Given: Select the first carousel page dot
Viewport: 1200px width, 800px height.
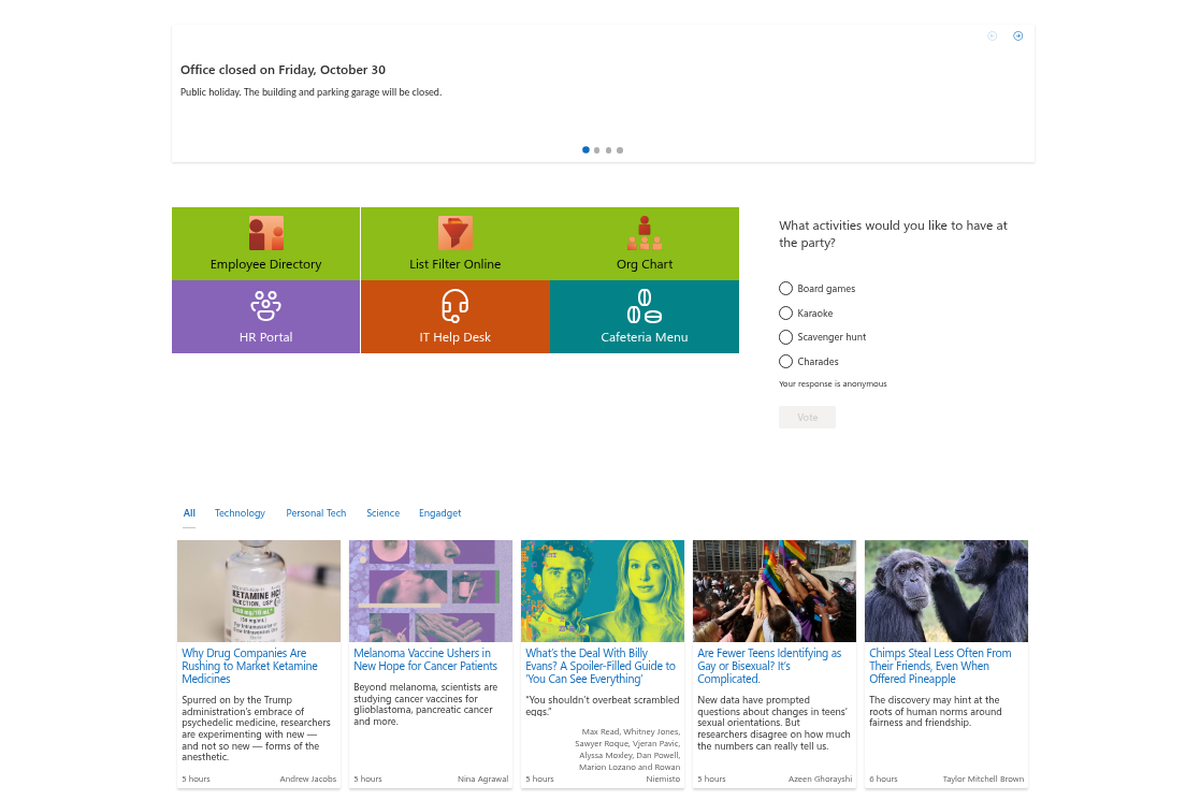Looking at the screenshot, I should coord(586,150).
